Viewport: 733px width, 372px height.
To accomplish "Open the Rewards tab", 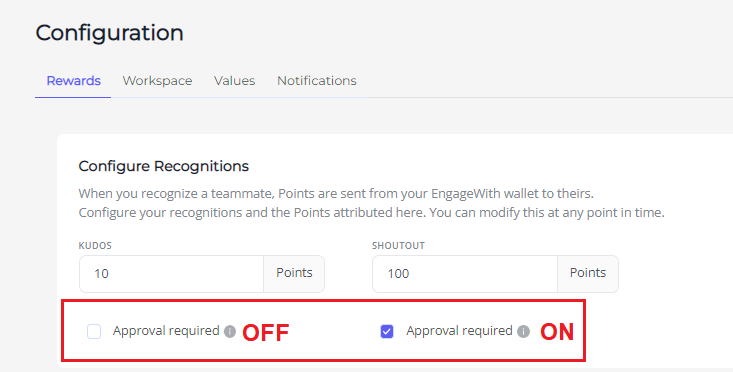I will 73,81.
